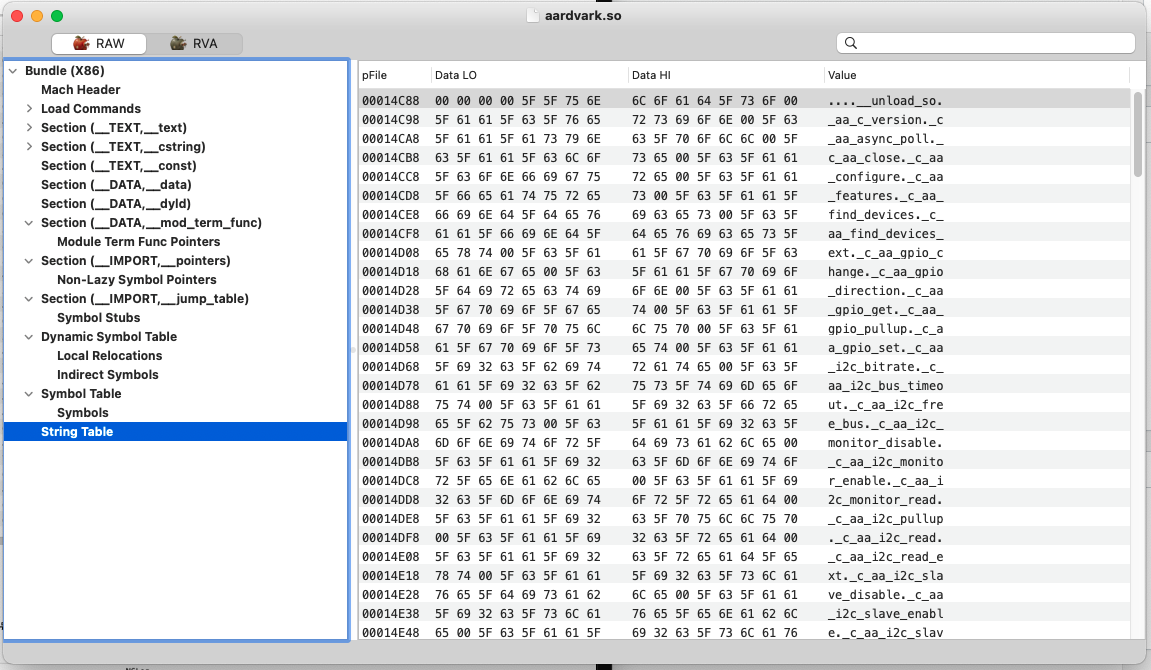Collapse Section (__DATA,__mod_term_func) node
The height and width of the screenshot is (670, 1151).
click(x=29, y=223)
